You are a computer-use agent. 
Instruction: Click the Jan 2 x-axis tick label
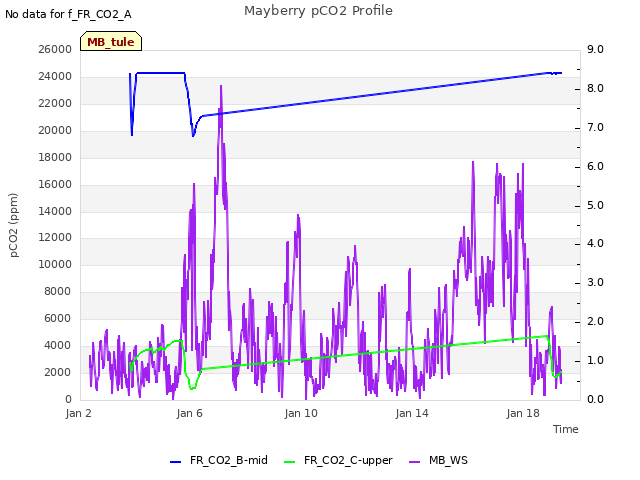[x=78, y=413]
